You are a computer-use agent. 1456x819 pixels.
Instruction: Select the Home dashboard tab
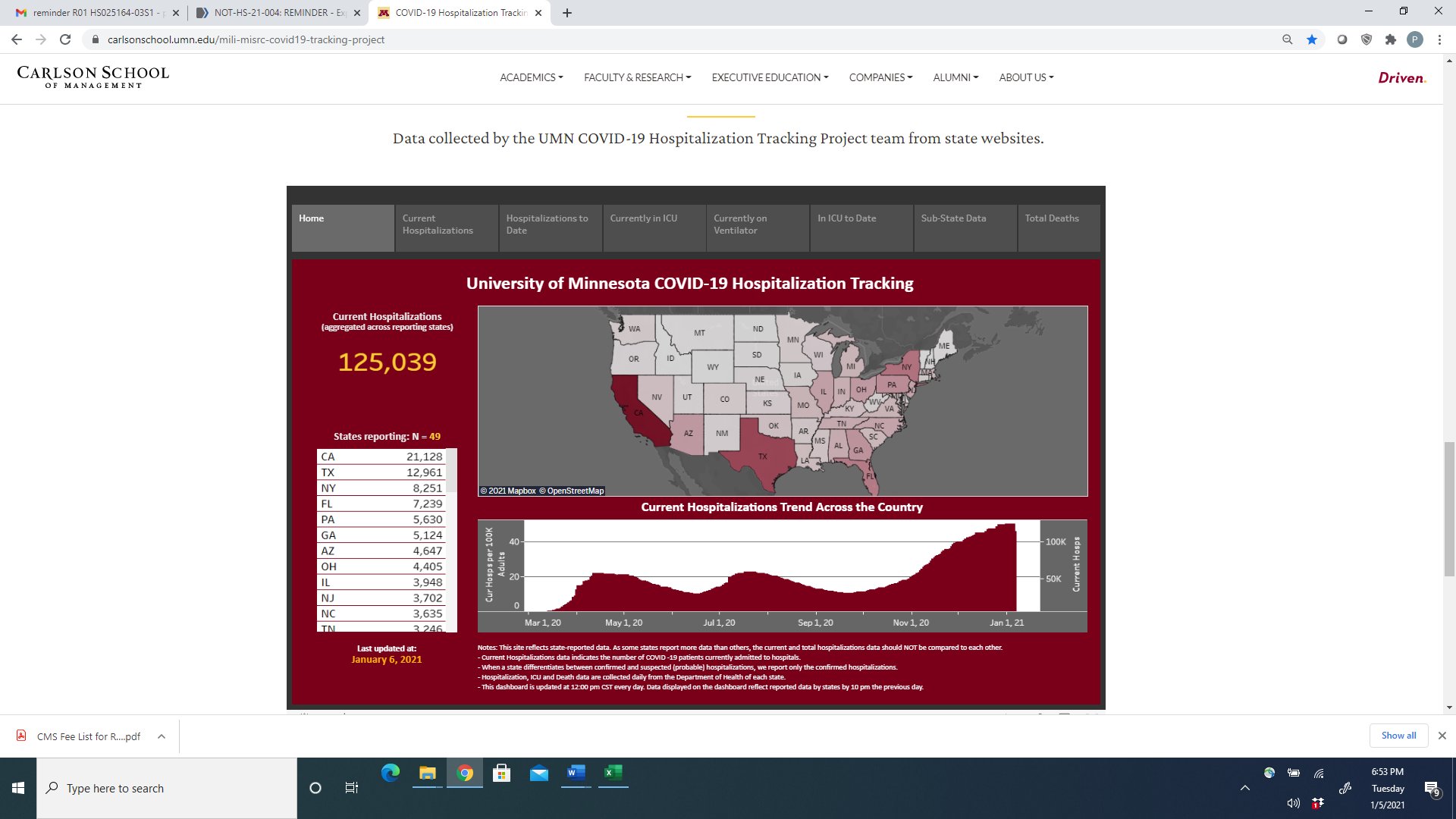tap(343, 227)
